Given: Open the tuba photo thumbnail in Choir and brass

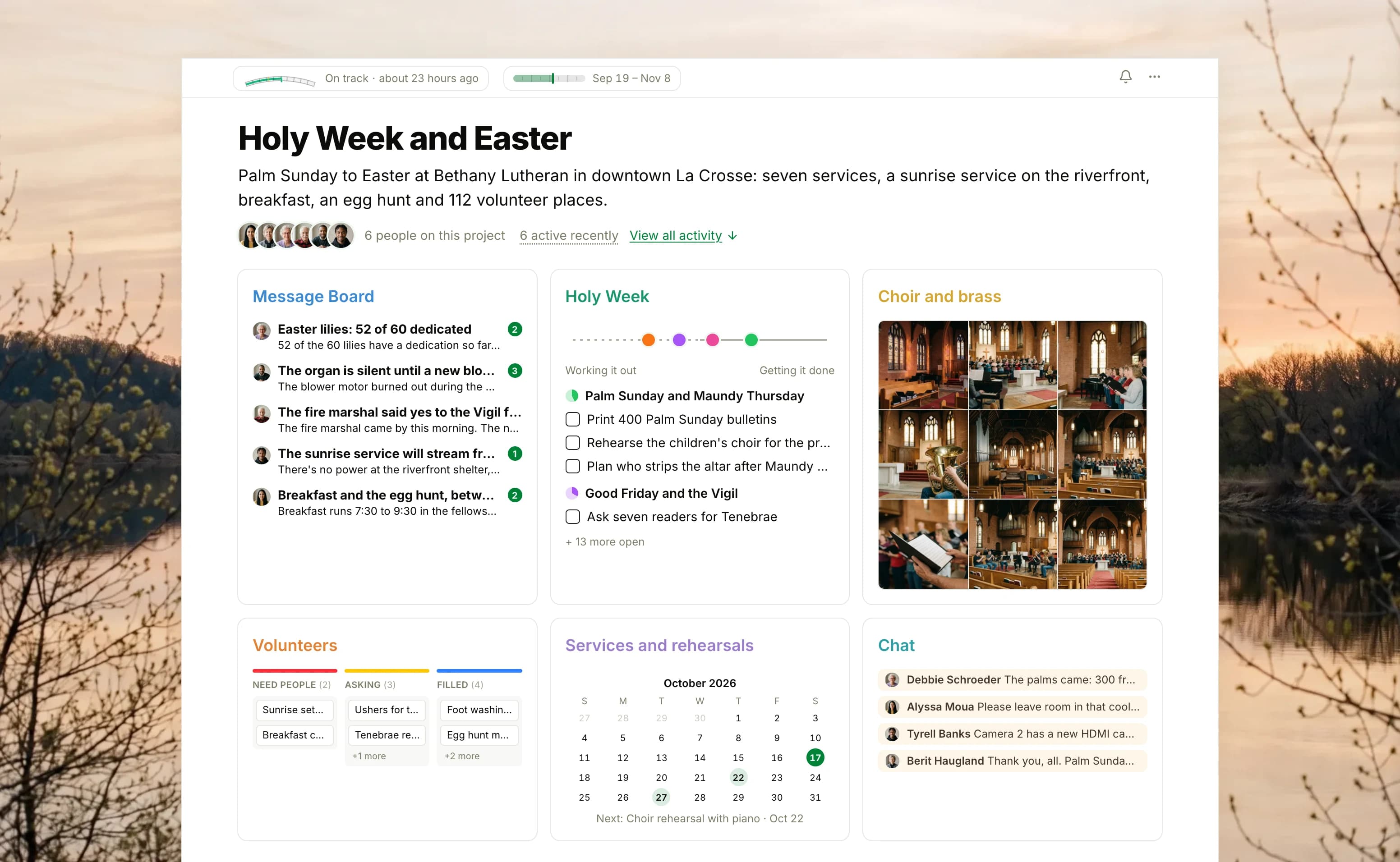Looking at the screenshot, I should click(x=923, y=455).
